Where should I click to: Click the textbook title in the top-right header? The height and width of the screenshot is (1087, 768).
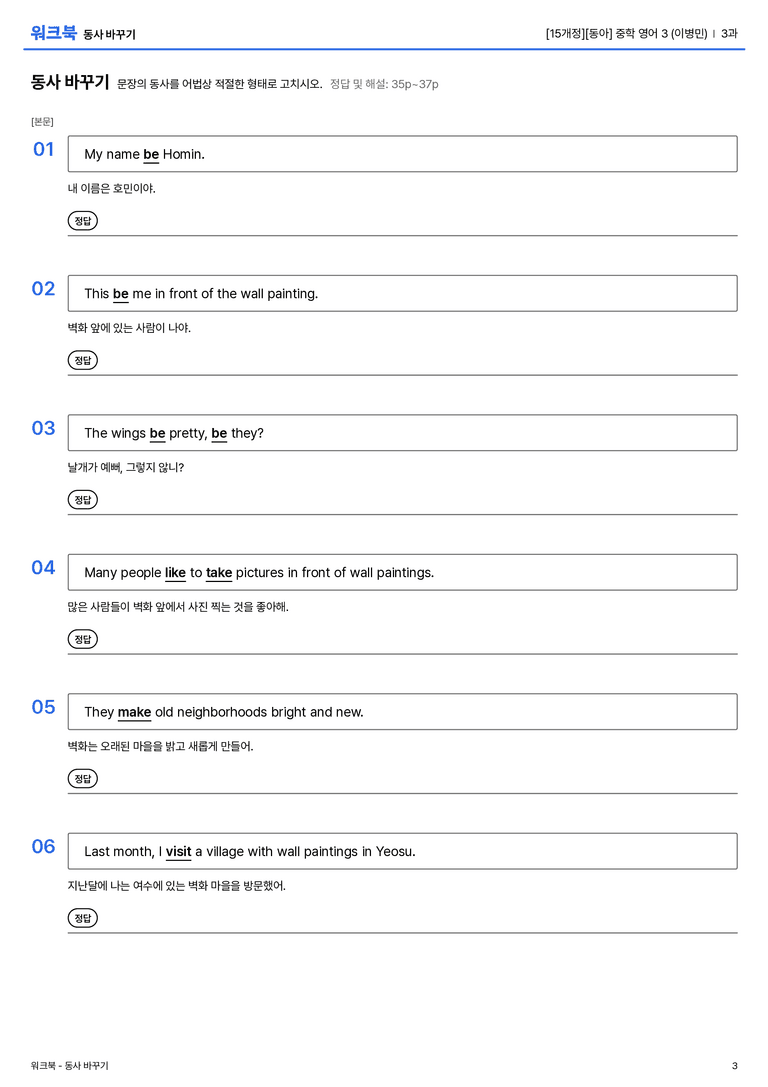(x=627, y=33)
